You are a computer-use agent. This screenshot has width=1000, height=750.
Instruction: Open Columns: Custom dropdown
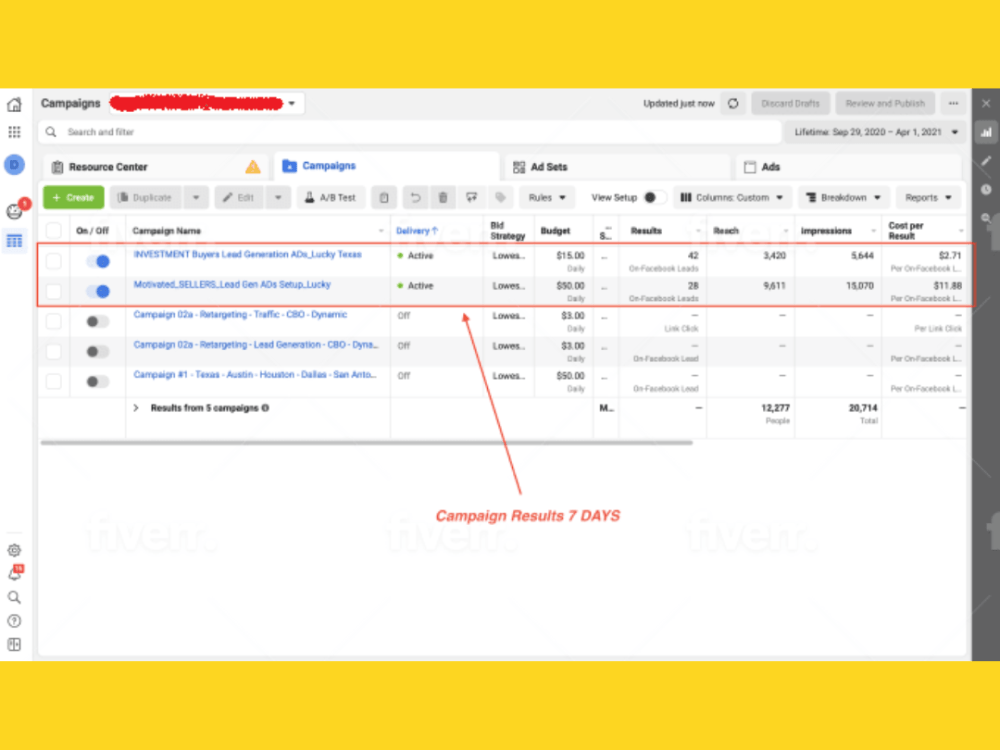point(732,198)
